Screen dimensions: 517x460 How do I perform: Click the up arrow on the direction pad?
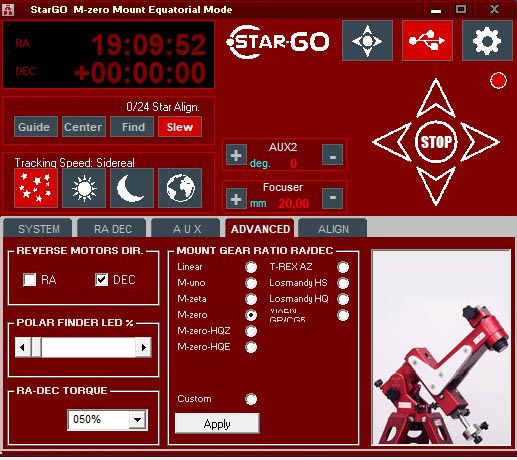pyautogui.click(x=436, y=98)
